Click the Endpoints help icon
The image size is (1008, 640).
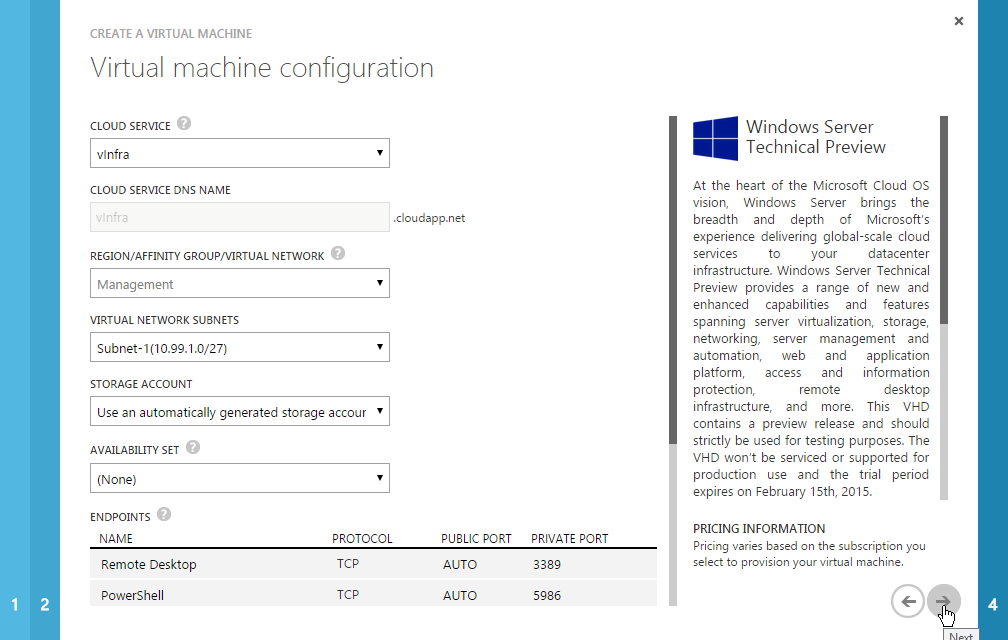click(x=164, y=515)
